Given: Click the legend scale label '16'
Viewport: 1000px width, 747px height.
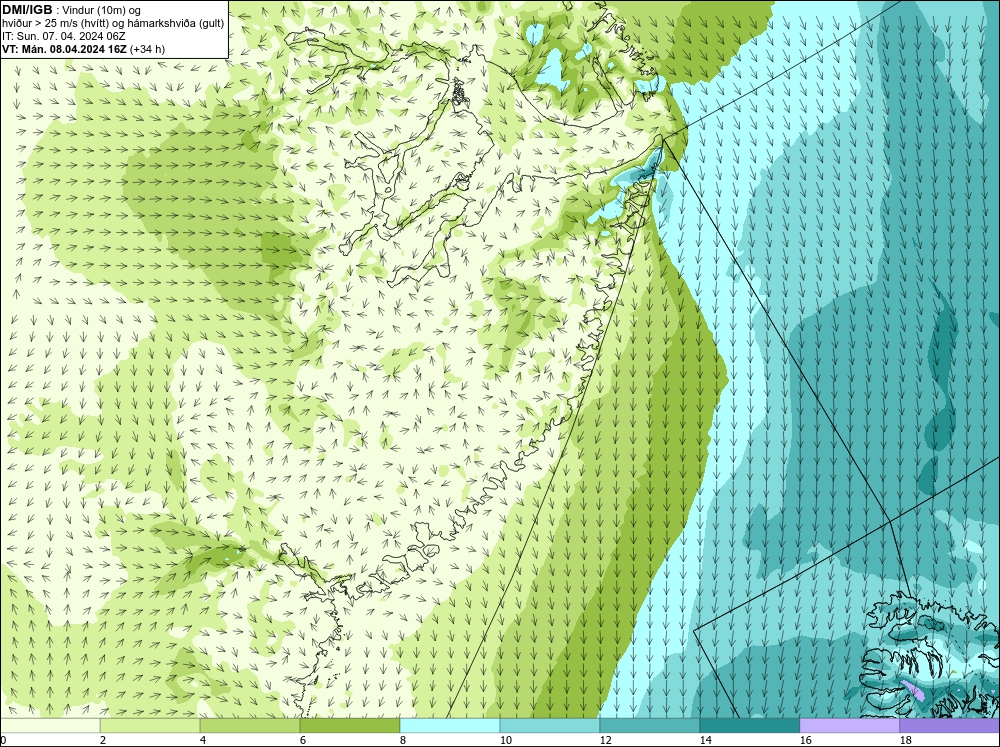Looking at the screenshot, I should pos(805,740).
